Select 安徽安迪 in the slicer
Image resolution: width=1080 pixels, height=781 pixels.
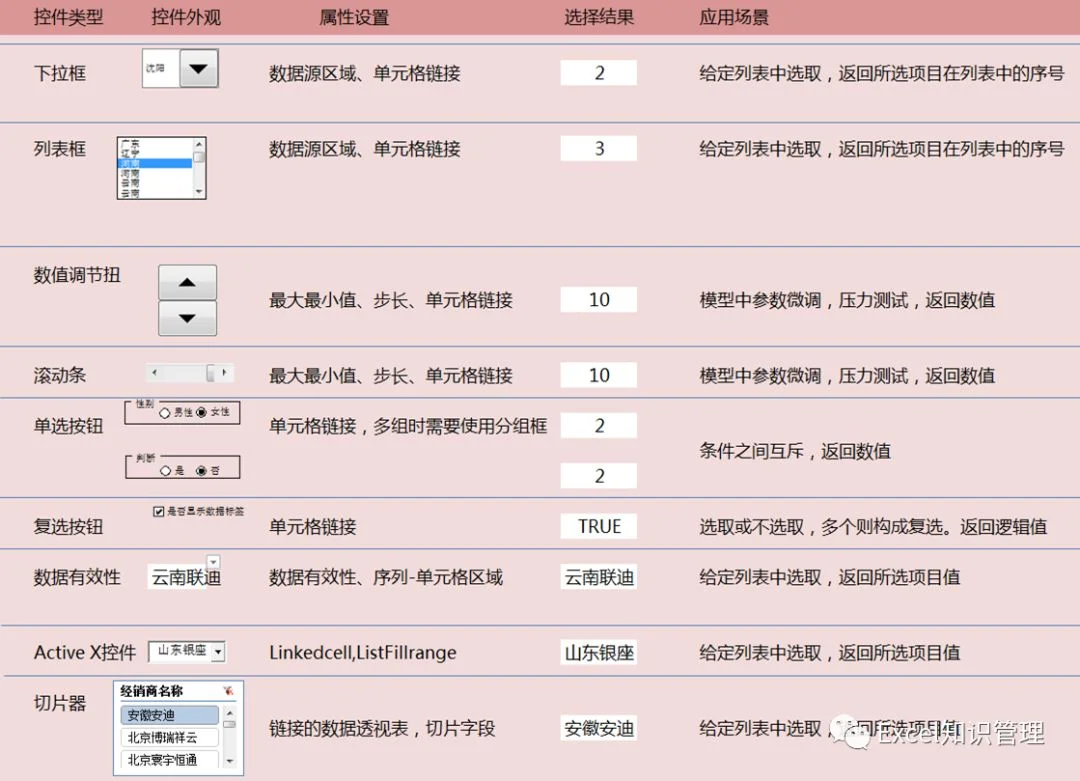coord(169,715)
